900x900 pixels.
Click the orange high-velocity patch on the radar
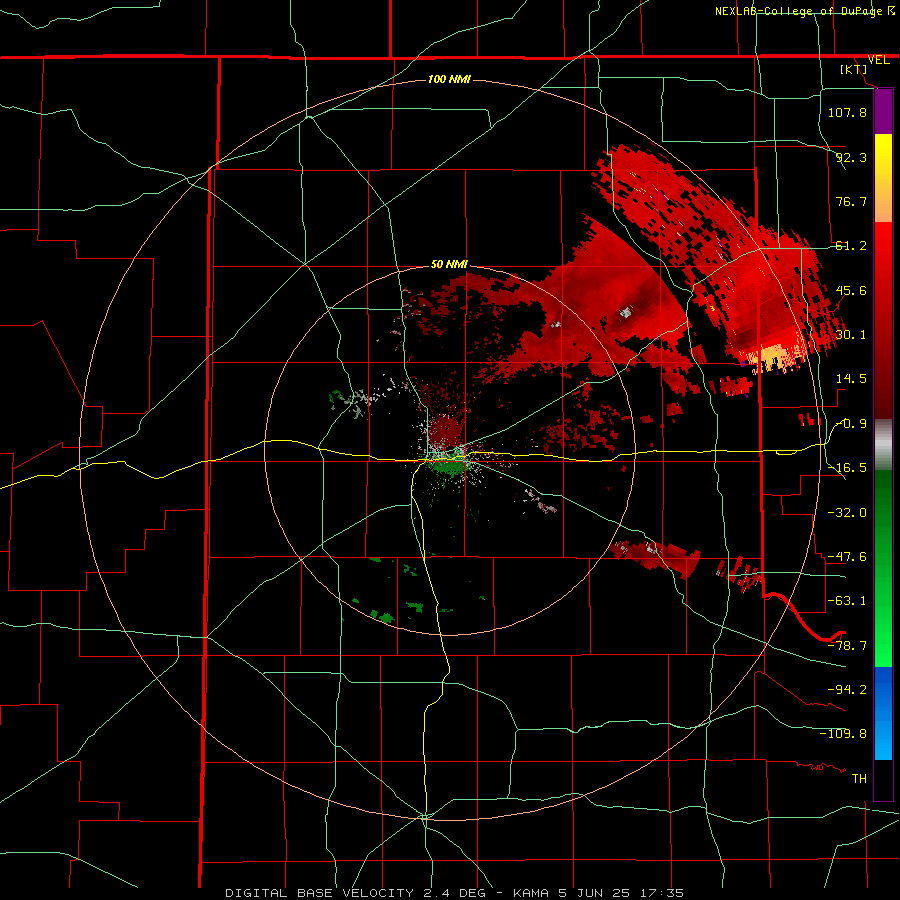[776, 358]
